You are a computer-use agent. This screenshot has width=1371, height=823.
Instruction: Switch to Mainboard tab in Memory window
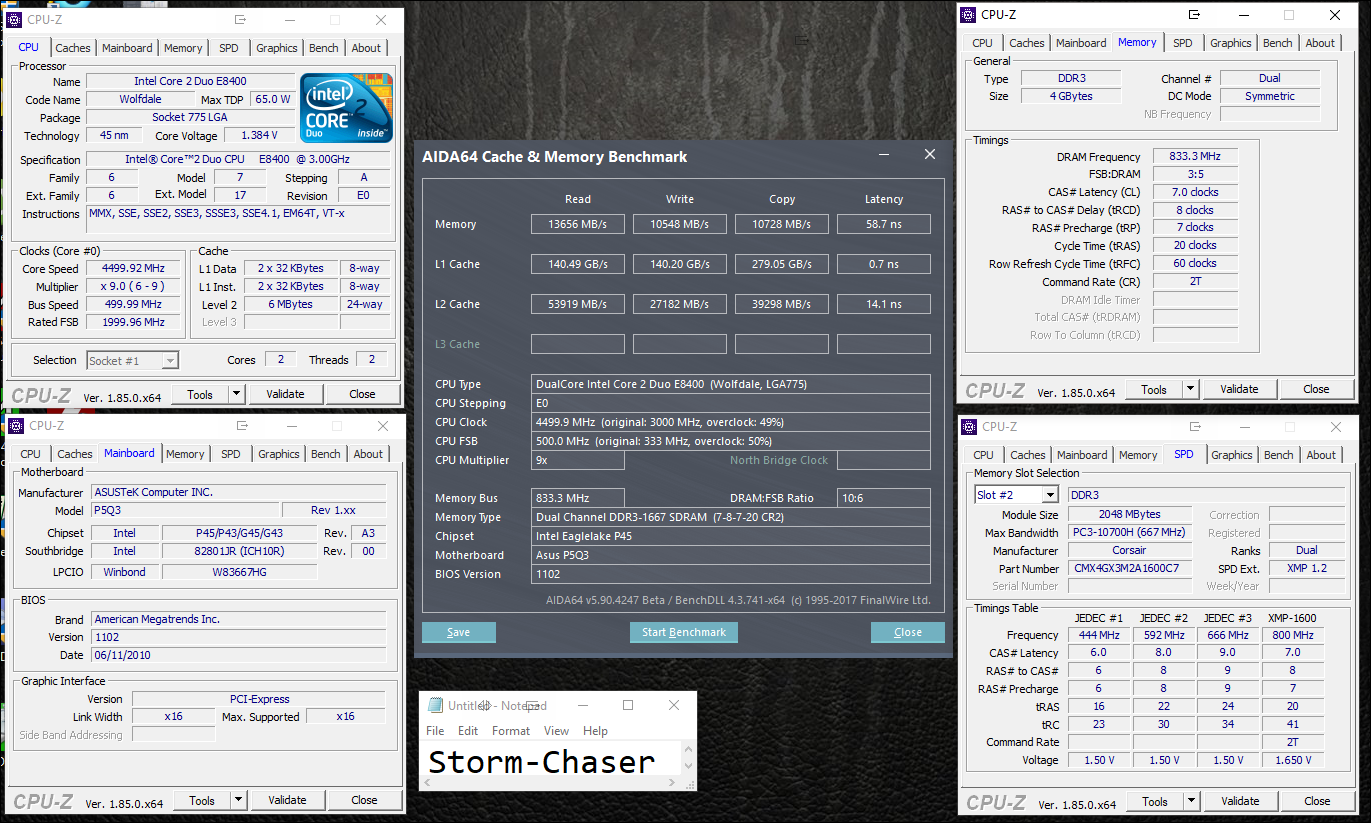(x=1081, y=43)
